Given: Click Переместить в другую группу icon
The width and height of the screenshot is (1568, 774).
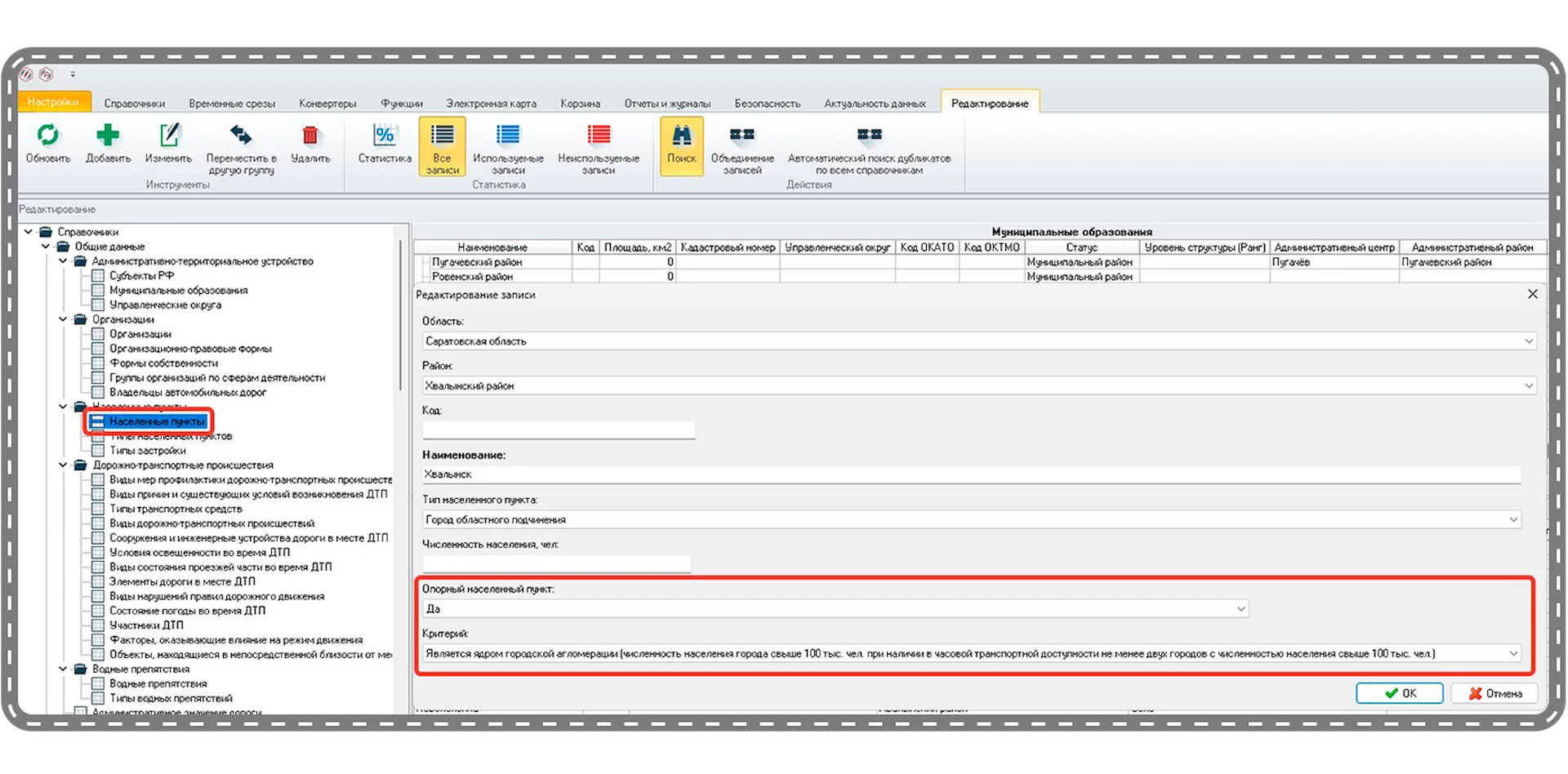Looking at the screenshot, I should (x=241, y=136).
